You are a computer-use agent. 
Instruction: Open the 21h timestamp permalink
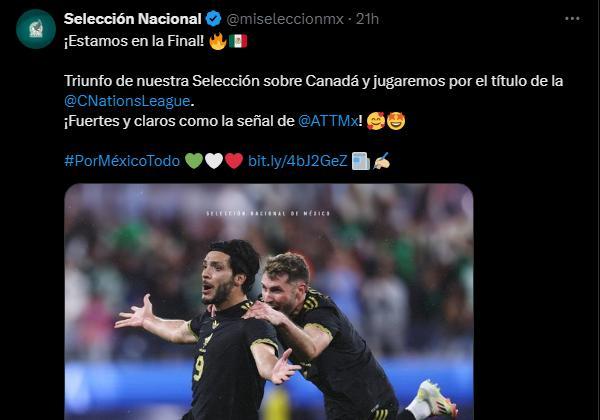point(367,19)
